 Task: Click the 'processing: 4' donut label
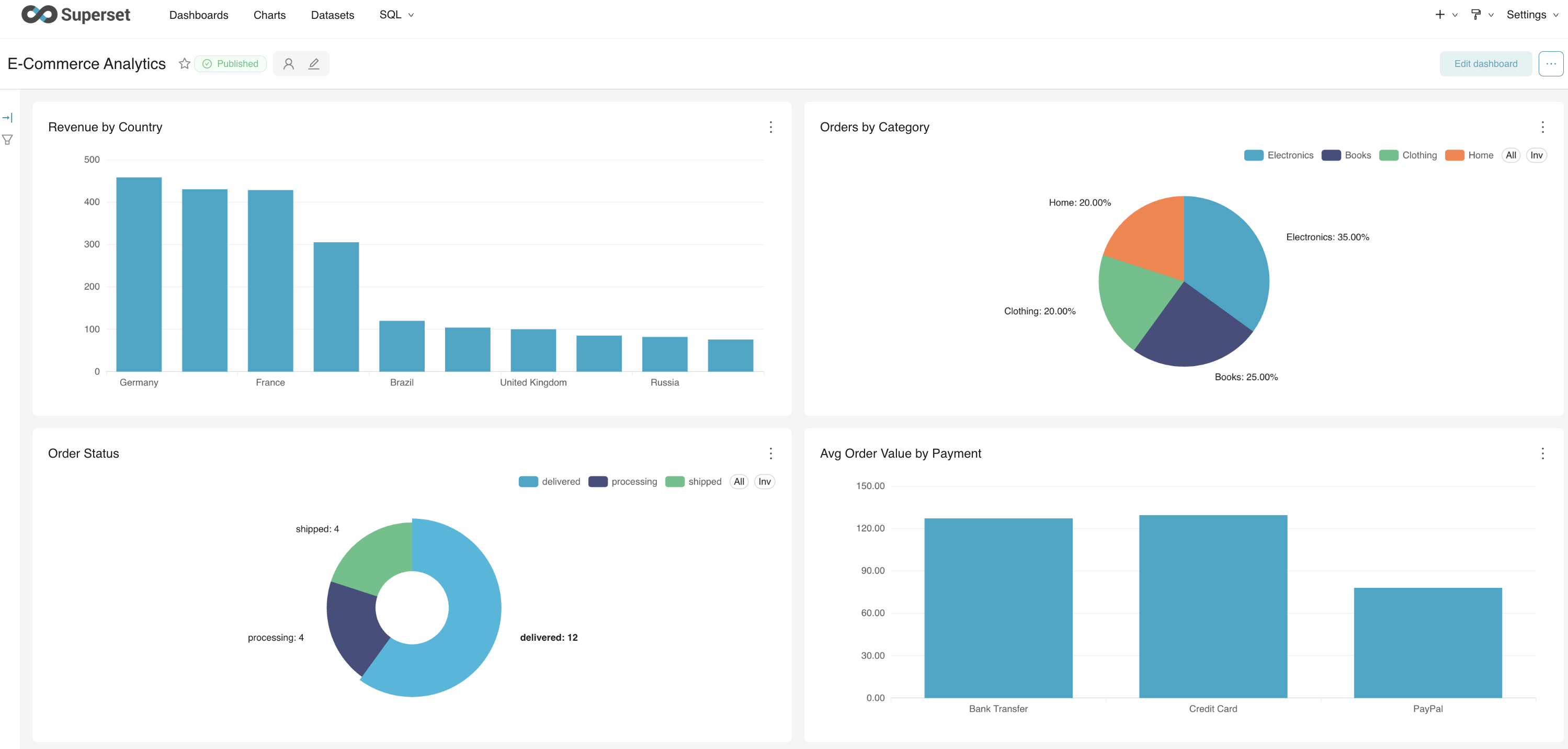pyautogui.click(x=276, y=638)
